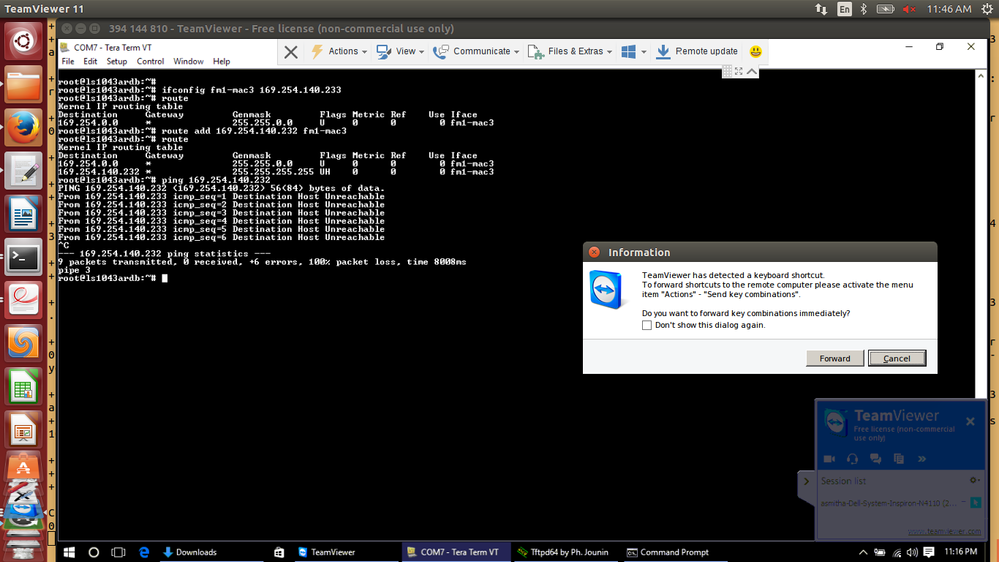The height and width of the screenshot is (562, 999).
Task: Click the remote taskbar volume icon
Action: point(912,552)
